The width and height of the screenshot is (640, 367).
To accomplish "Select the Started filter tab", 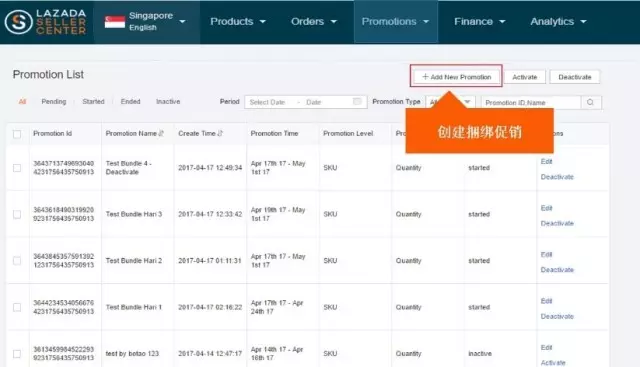I will [x=93, y=101].
